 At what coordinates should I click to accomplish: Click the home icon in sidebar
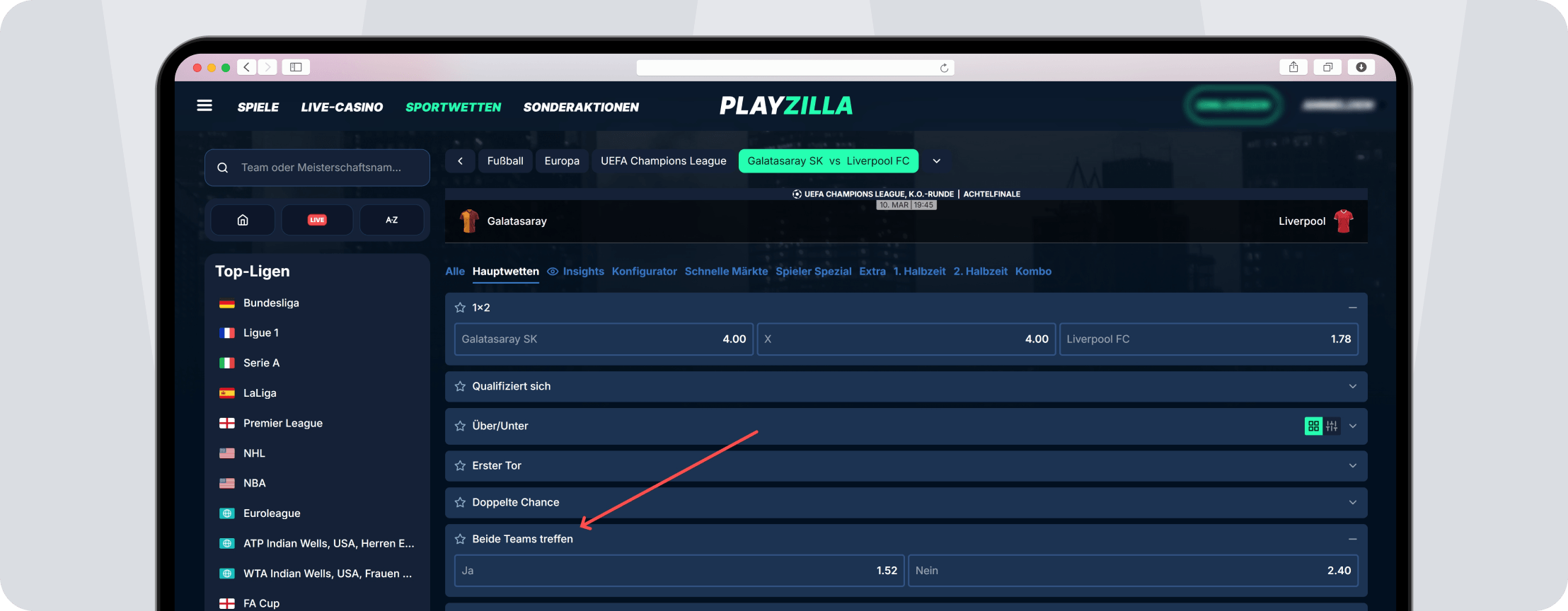click(243, 220)
